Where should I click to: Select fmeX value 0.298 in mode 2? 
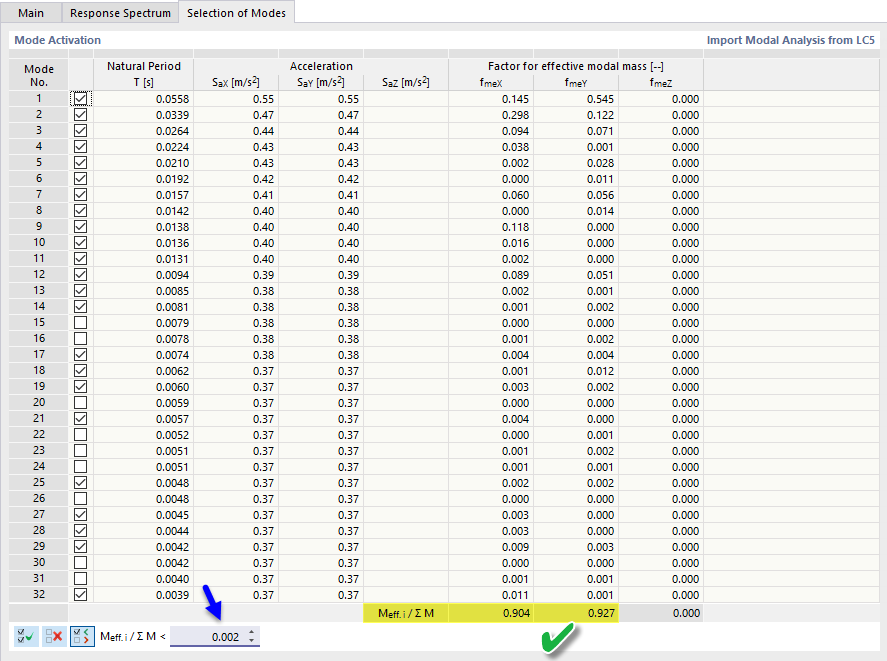(x=491, y=115)
